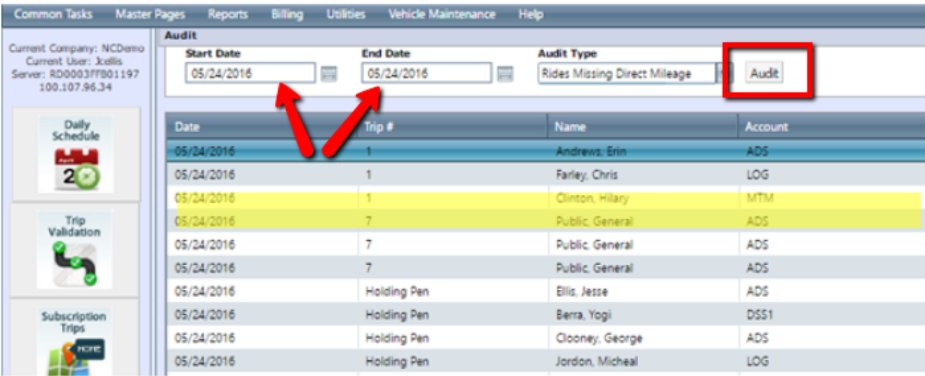Select the Berra, Yogi row
Viewport: 925px width, 376px height.
[x=546, y=314]
